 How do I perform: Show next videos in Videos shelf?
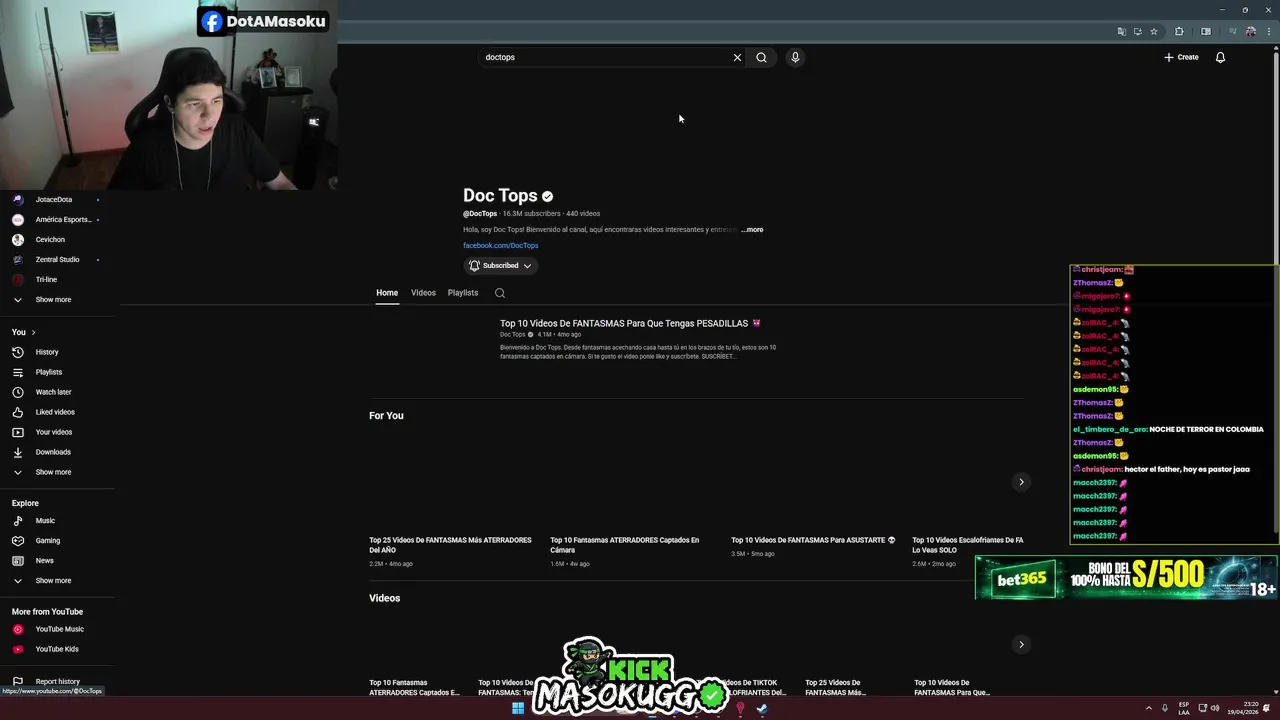(1021, 644)
